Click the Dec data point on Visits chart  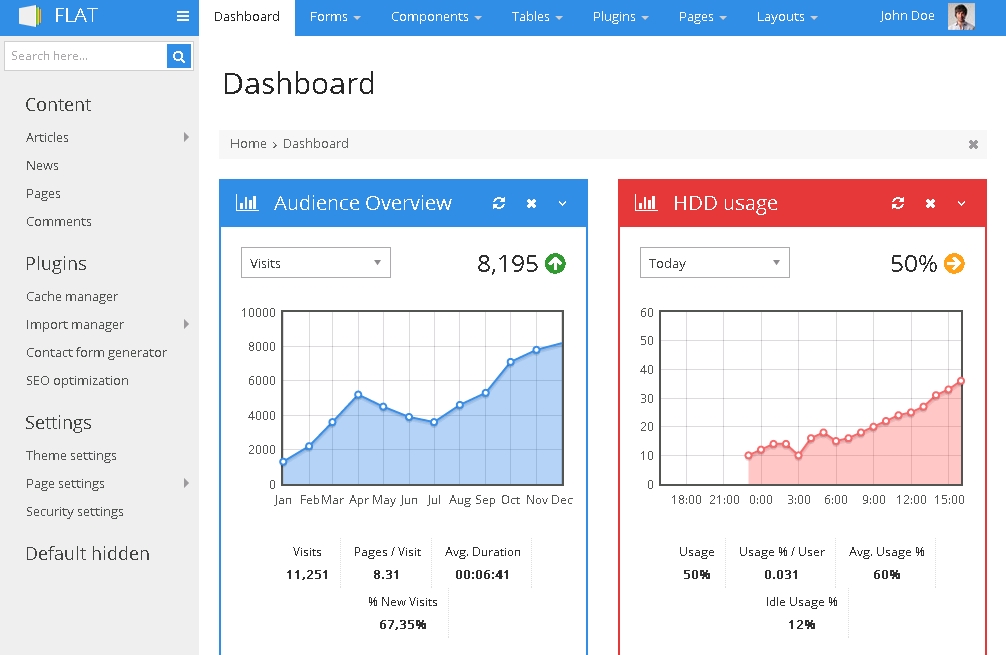[x=561, y=343]
